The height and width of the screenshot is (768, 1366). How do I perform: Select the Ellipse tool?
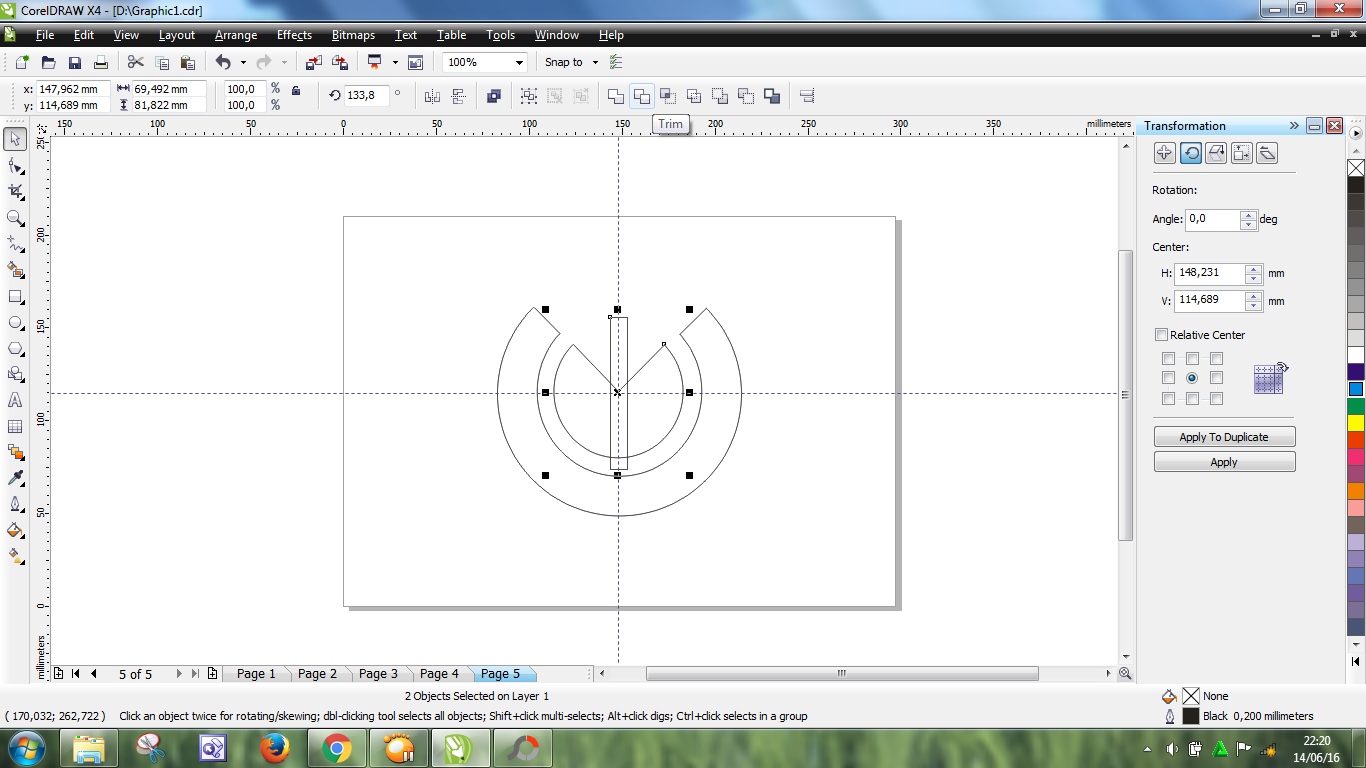[x=15, y=323]
